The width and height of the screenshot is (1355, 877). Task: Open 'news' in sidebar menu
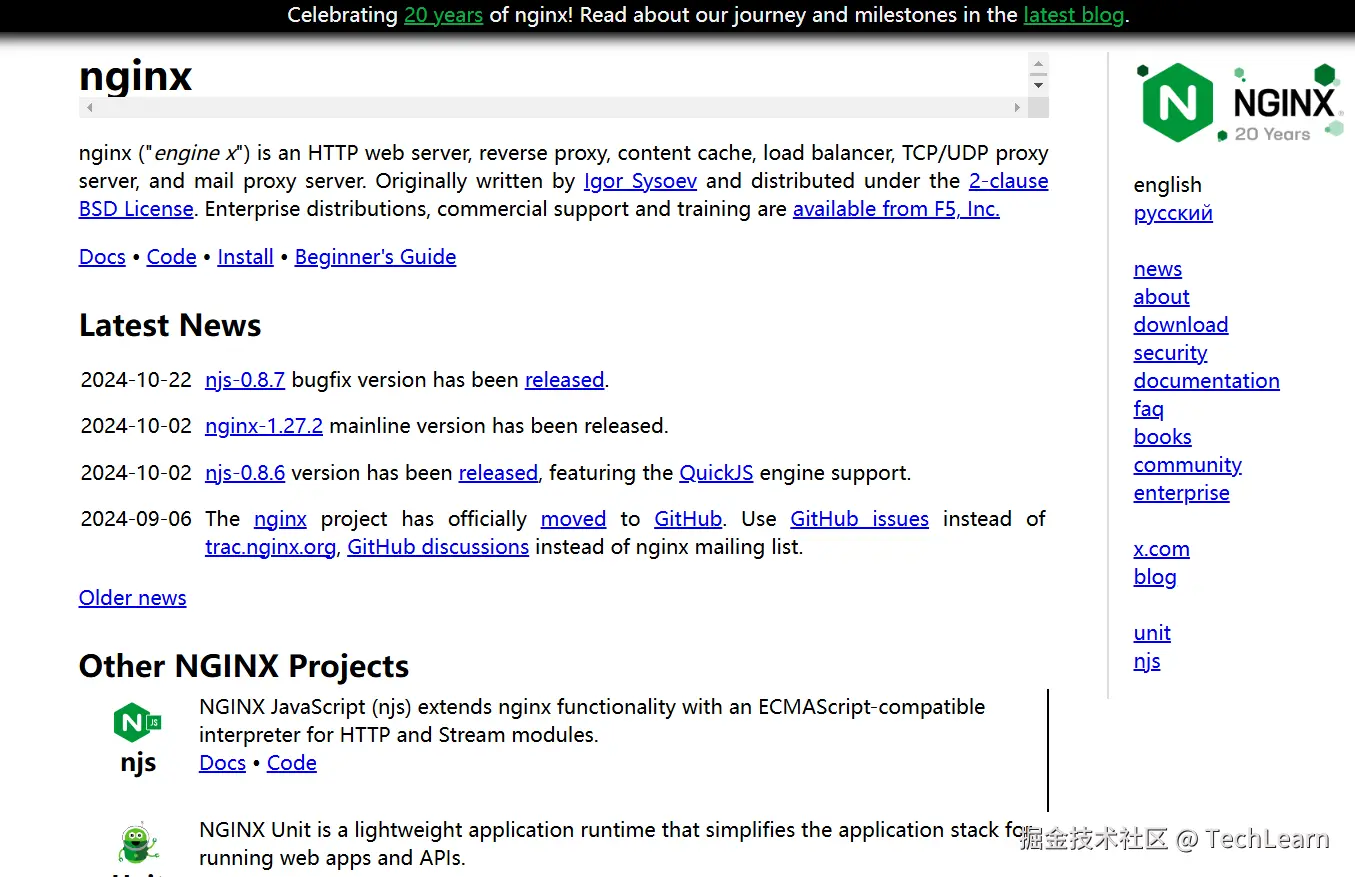pos(1158,269)
